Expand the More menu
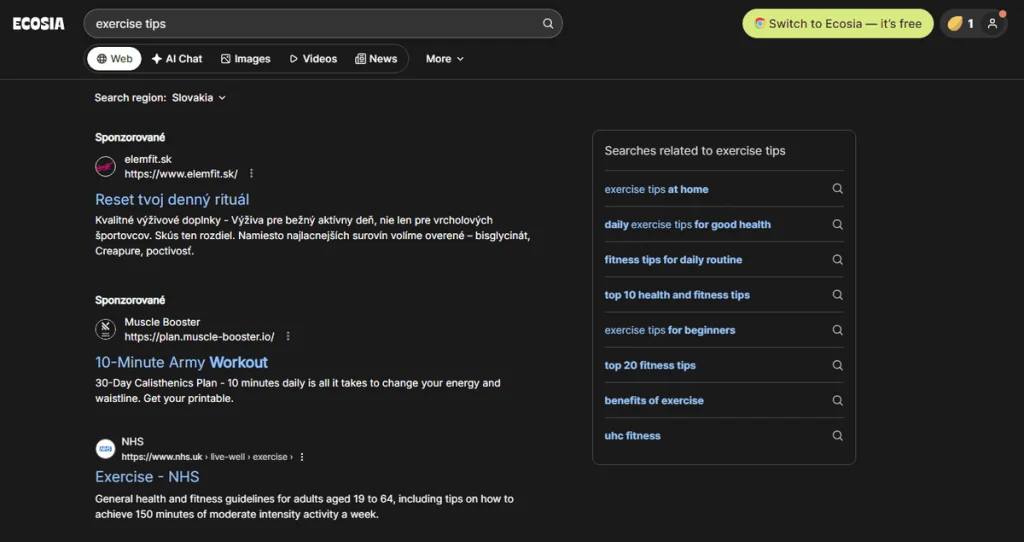The image size is (1024, 542). coord(445,59)
